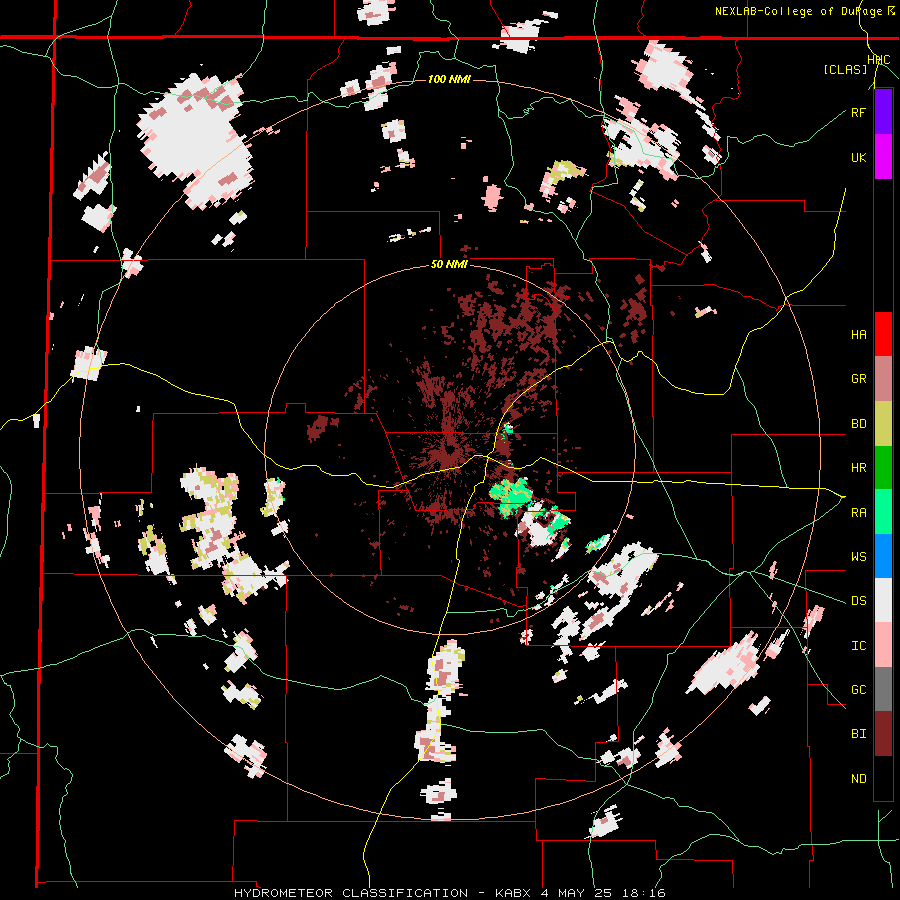Screen dimensions: 900x900
Task: Click the GR legend color block
Action: (883, 379)
